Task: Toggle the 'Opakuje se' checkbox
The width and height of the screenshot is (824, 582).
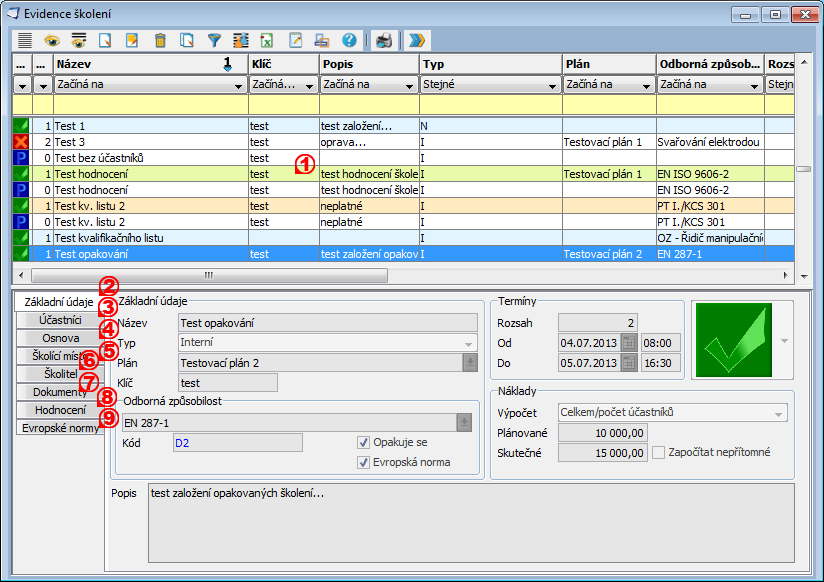Action: click(x=364, y=442)
